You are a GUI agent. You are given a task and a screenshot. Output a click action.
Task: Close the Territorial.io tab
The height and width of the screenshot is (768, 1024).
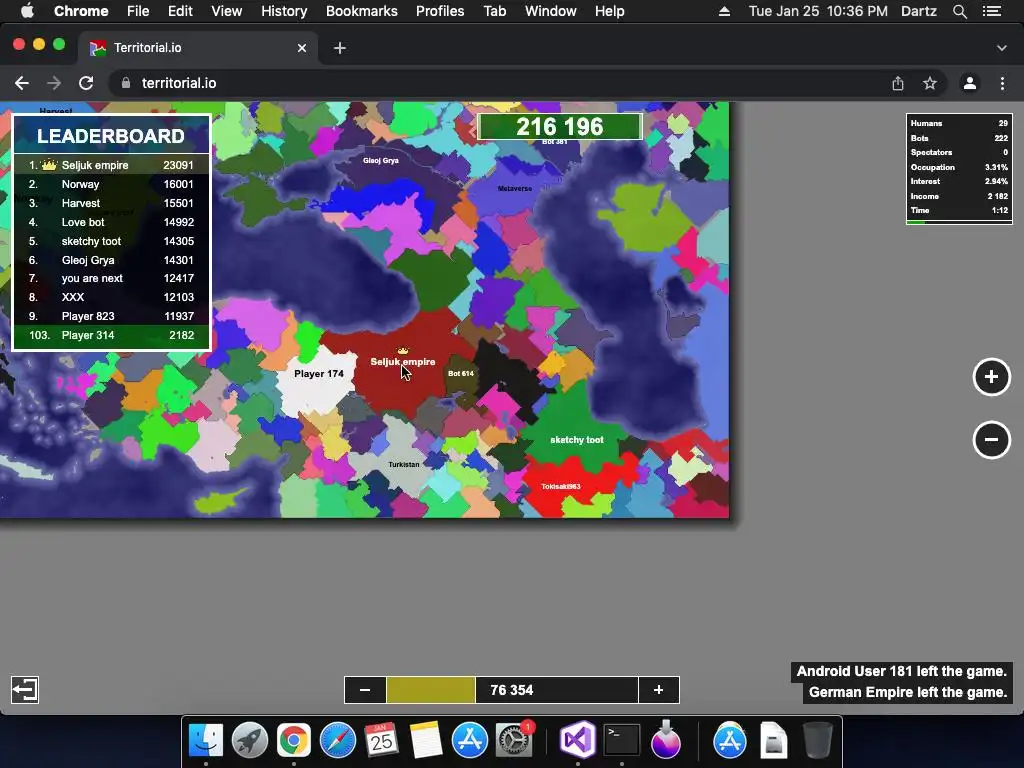(x=302, y=48)
